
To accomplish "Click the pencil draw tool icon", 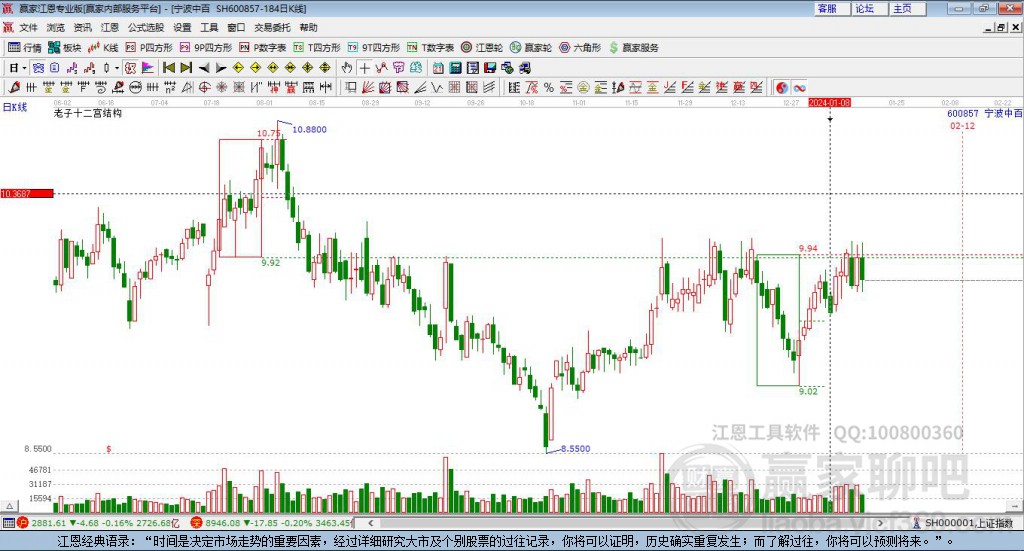I will coord(14,87).
